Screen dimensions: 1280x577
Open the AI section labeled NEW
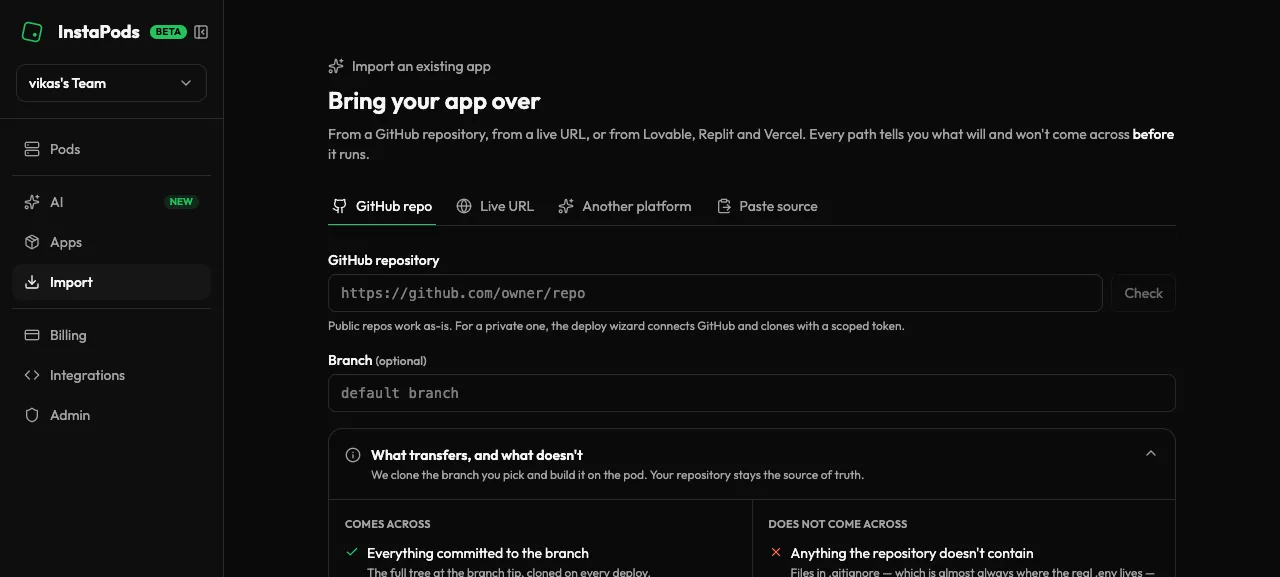[x=111, y=202]
